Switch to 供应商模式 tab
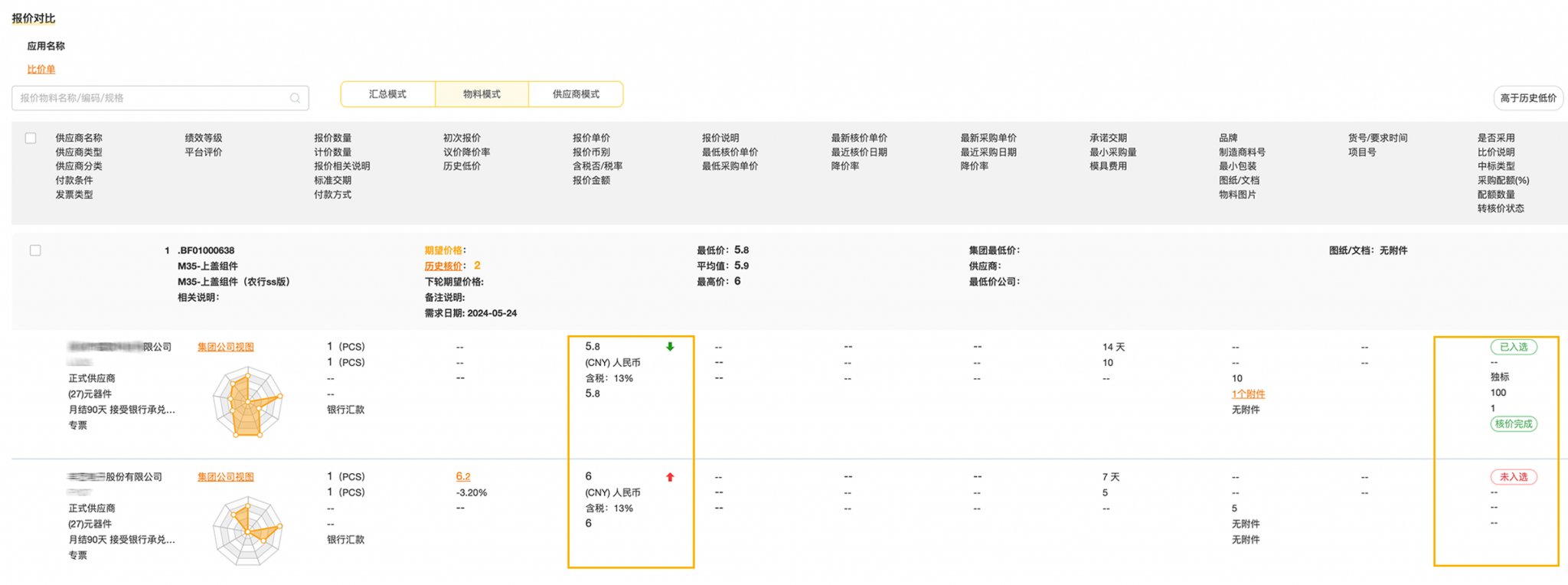The image size is (1568, 585). coord(576,94)
